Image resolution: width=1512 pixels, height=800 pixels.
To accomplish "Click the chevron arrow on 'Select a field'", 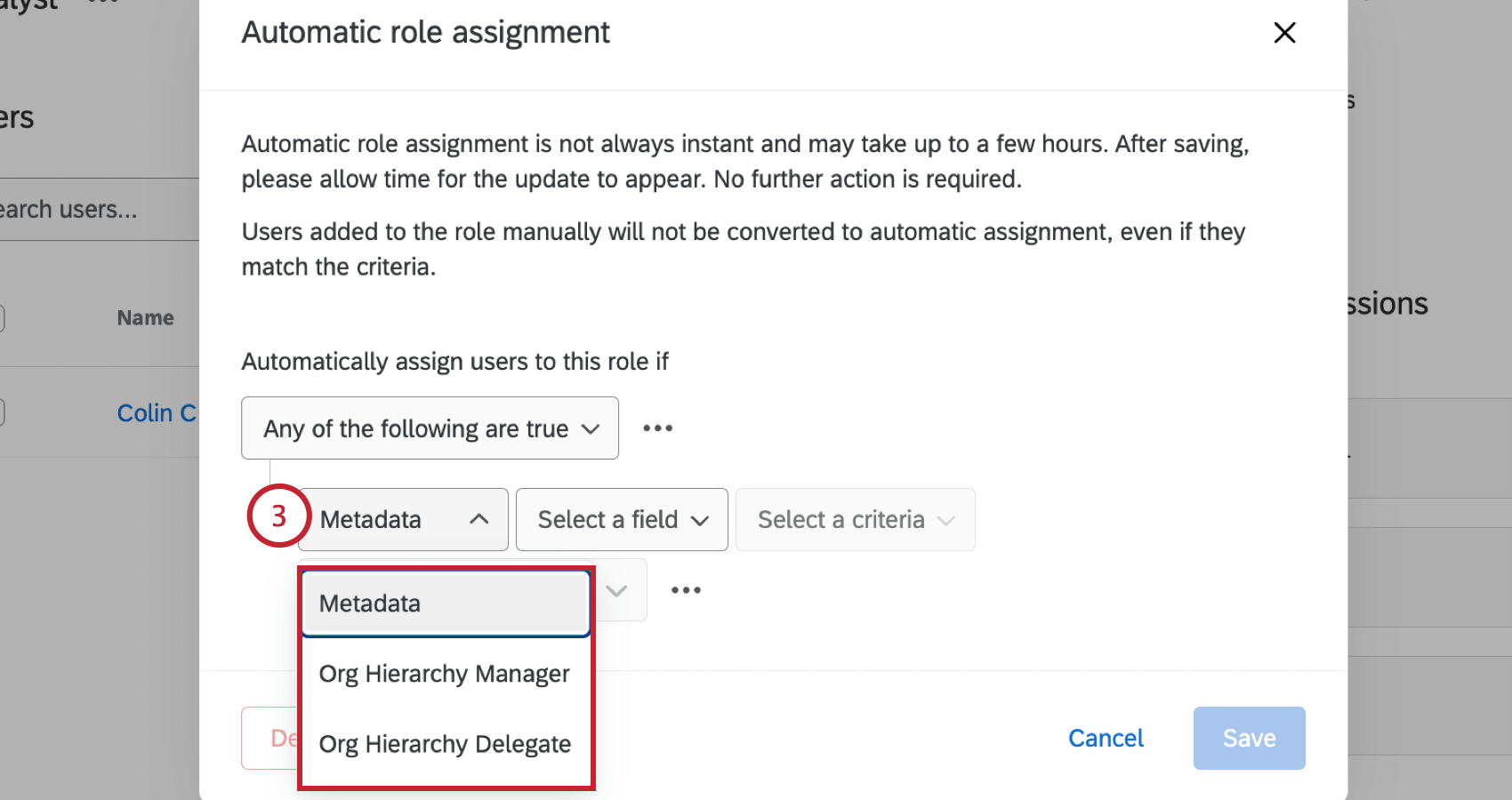I will point(700,520).
